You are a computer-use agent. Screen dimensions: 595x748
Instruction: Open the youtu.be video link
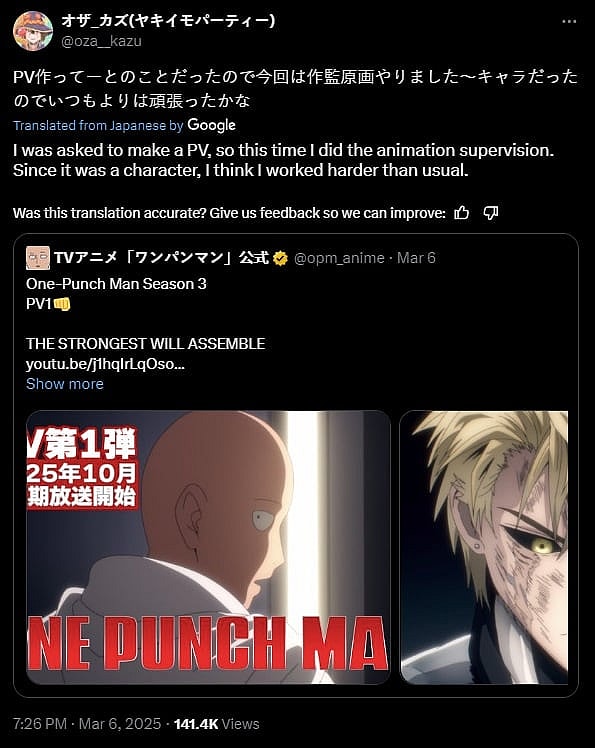coord(105,364)
